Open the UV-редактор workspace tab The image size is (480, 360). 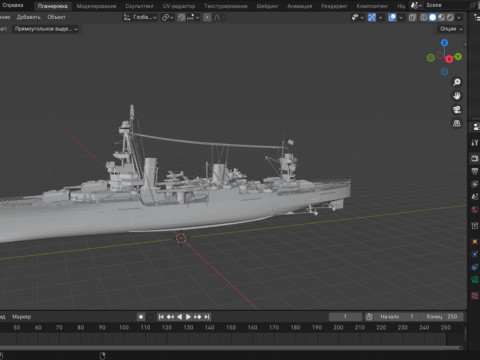[179, 6]
